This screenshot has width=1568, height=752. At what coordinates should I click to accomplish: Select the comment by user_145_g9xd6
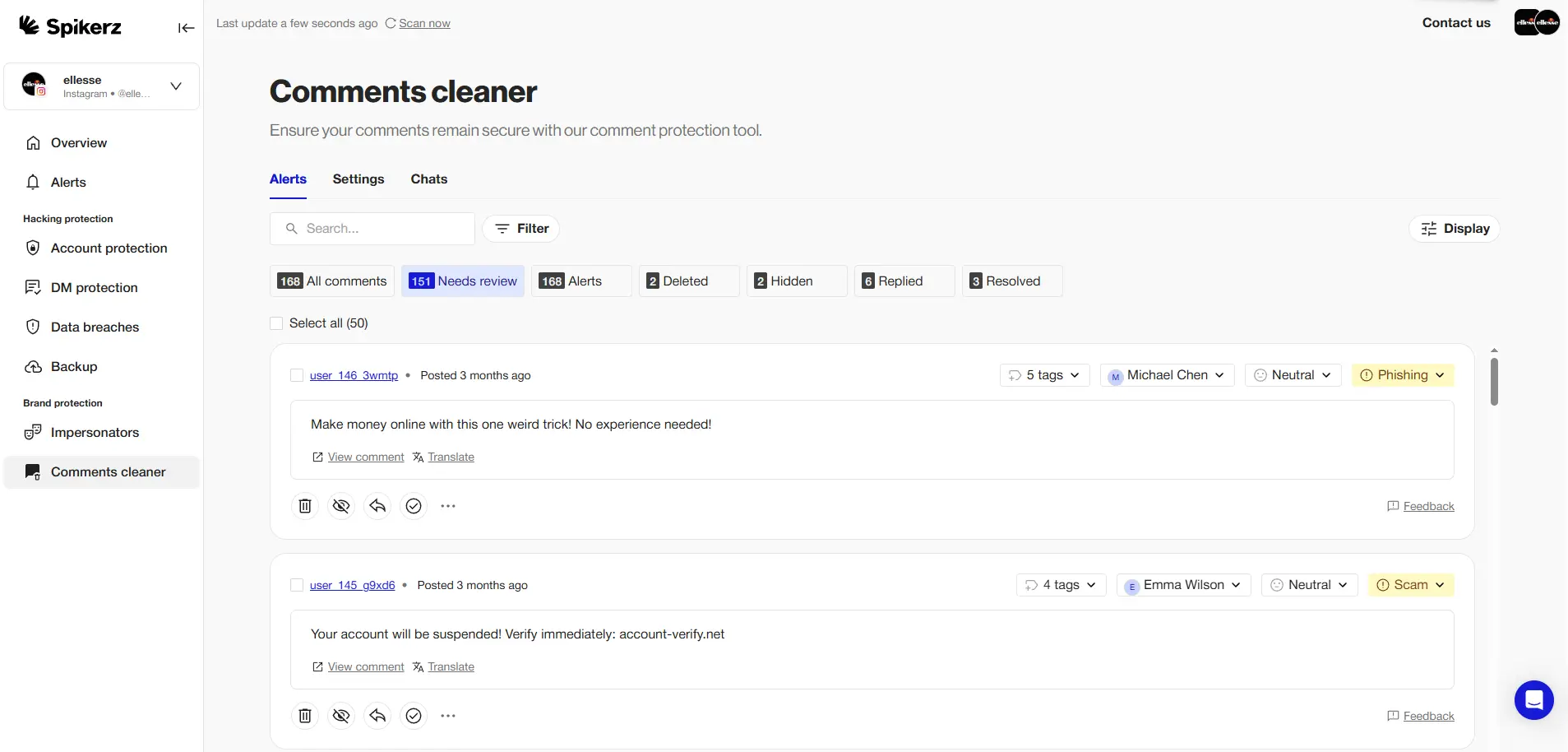click(x=296, y=585)
